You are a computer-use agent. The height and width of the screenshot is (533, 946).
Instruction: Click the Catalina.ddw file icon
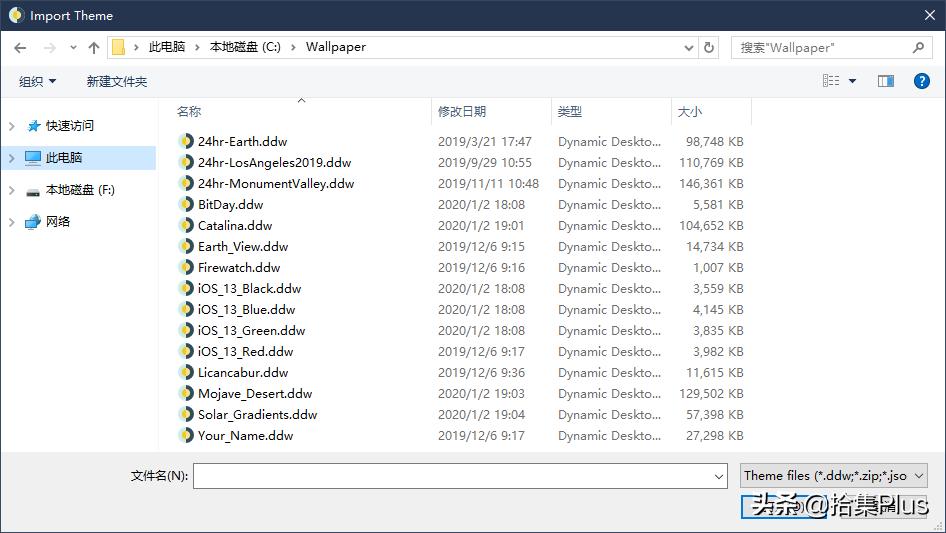tap(186, 225)
